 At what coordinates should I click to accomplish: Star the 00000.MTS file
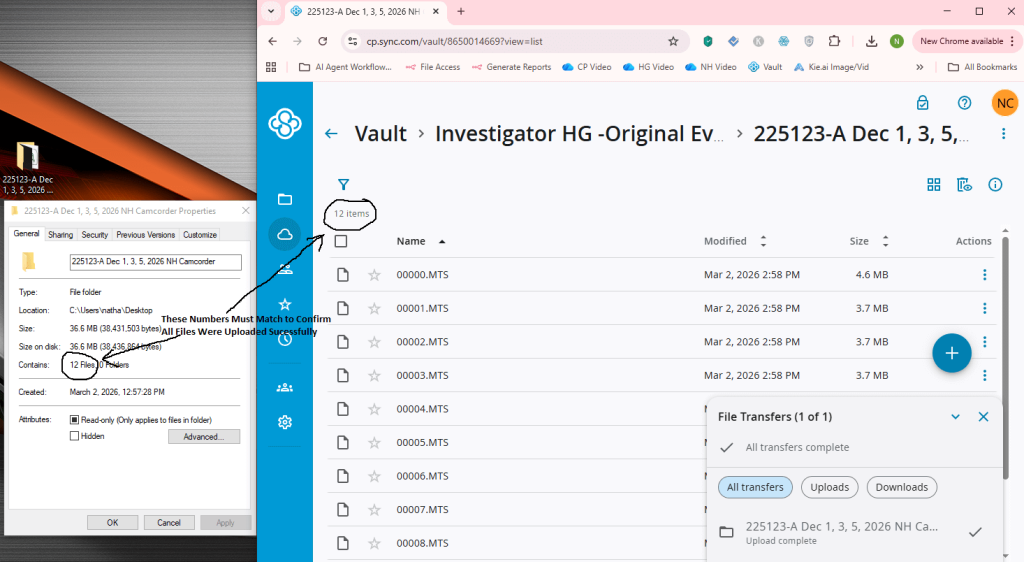tap(374, 275)
